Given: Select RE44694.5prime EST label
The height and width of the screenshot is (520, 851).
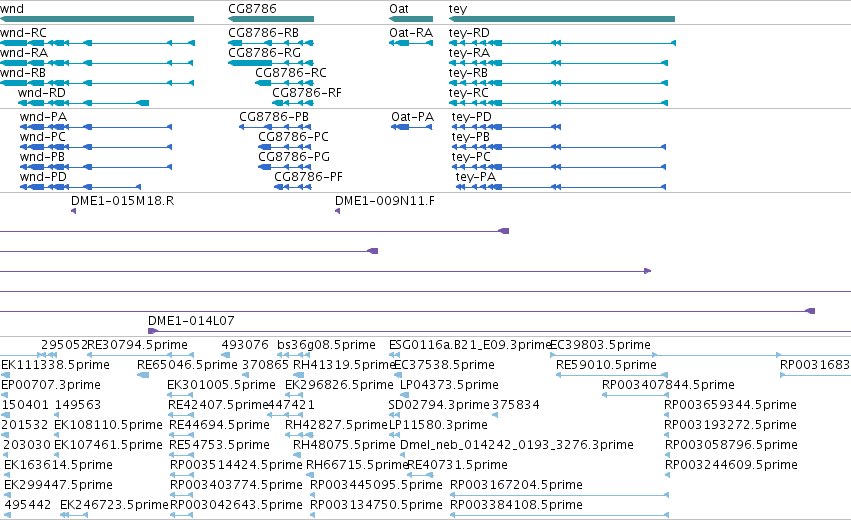Looking at the screenshot, I should (x=219, y=425).
